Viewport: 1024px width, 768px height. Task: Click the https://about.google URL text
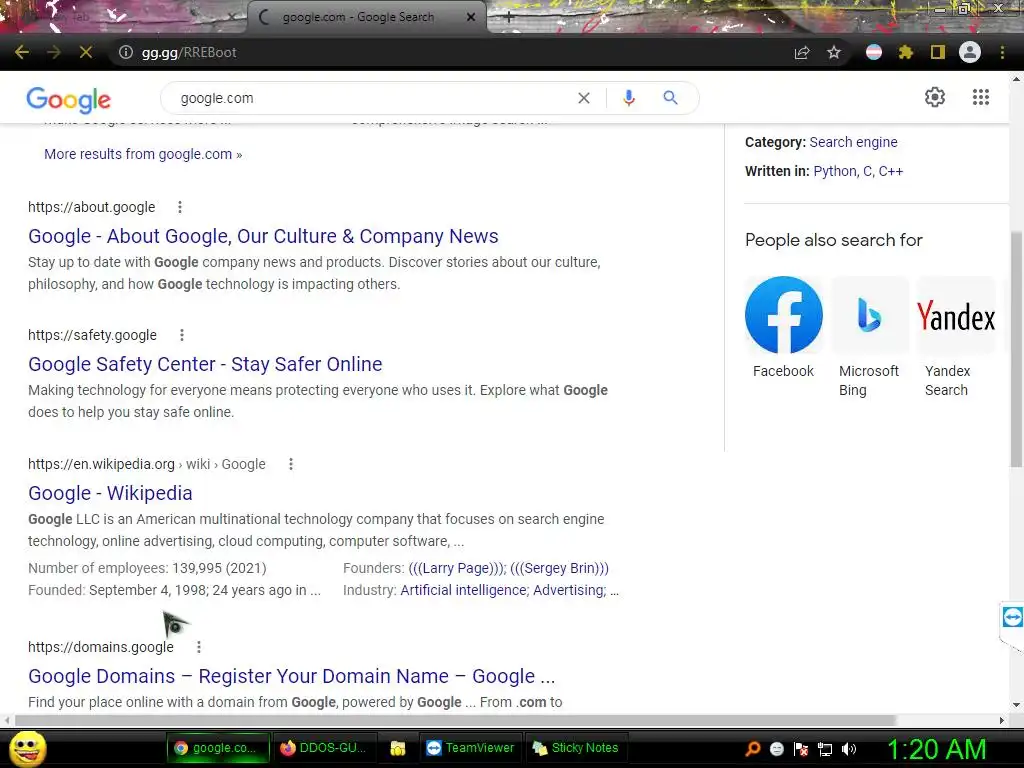[91, 207]
